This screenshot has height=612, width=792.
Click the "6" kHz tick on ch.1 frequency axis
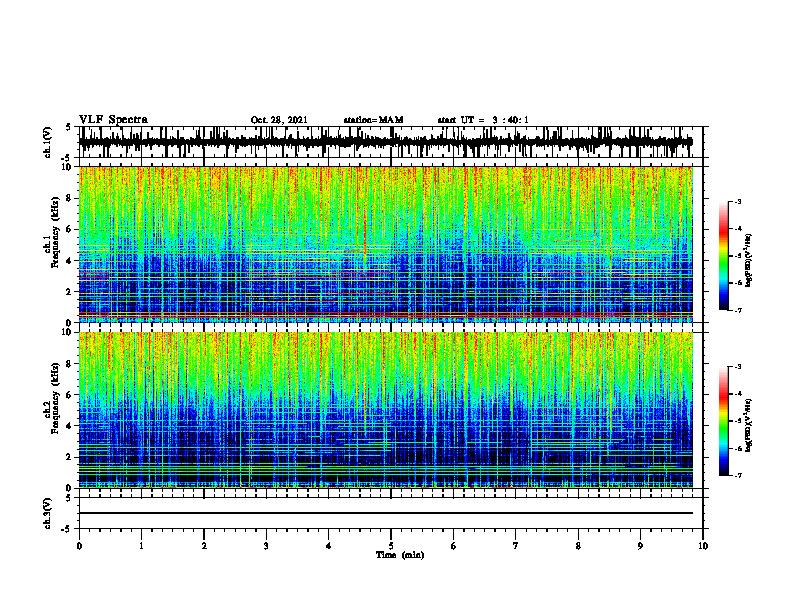(70, 229)
